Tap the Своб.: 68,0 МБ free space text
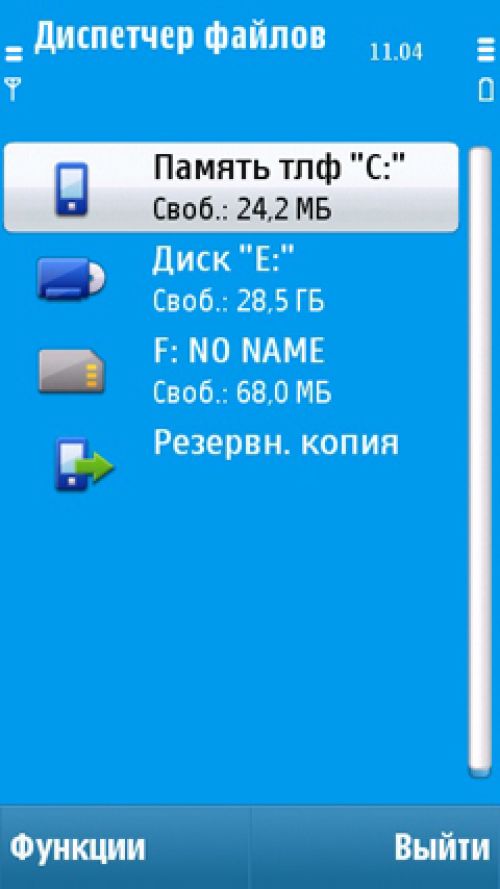 coord(242,393)
